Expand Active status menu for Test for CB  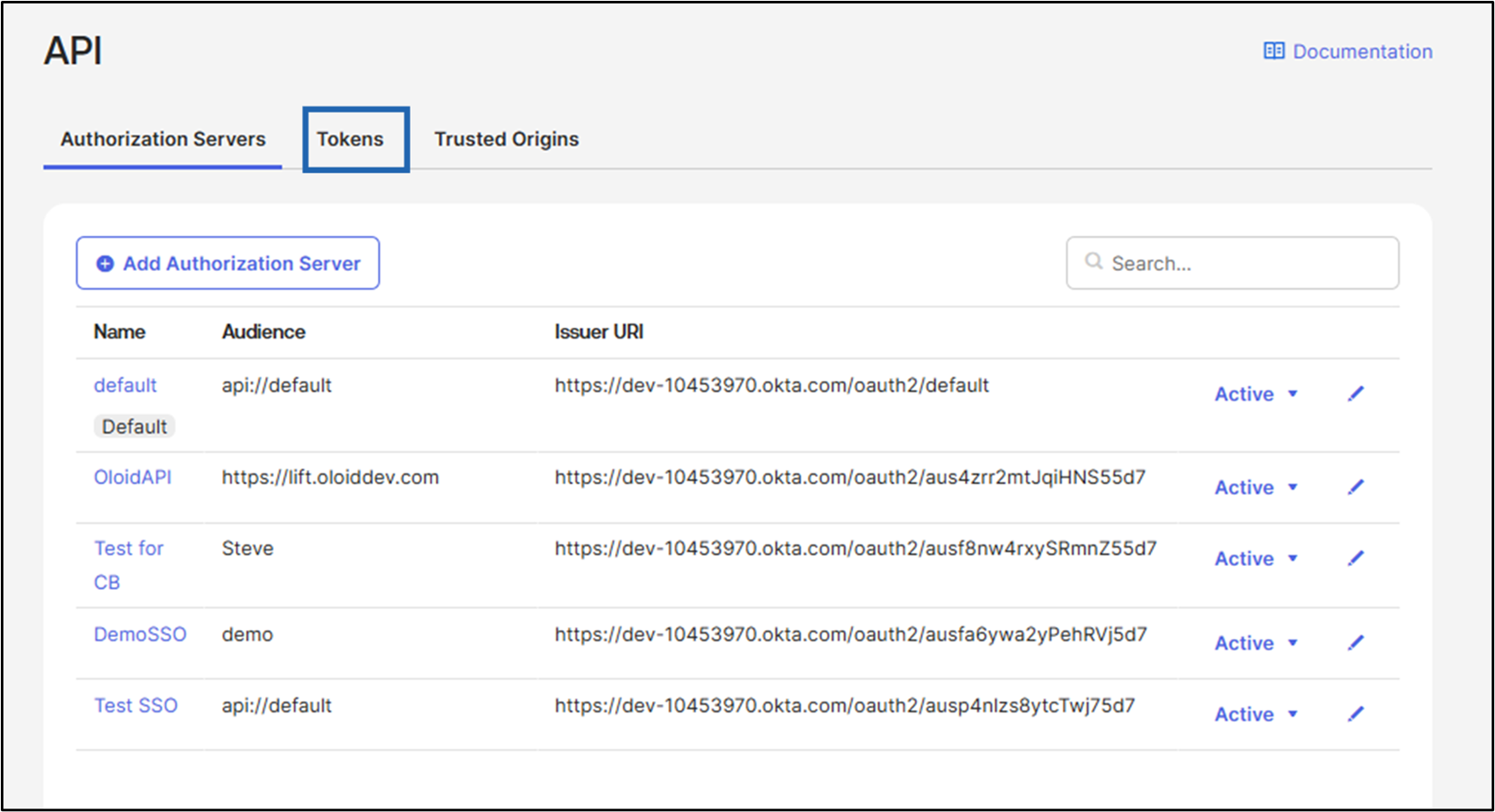click(x=1256, y=558)
